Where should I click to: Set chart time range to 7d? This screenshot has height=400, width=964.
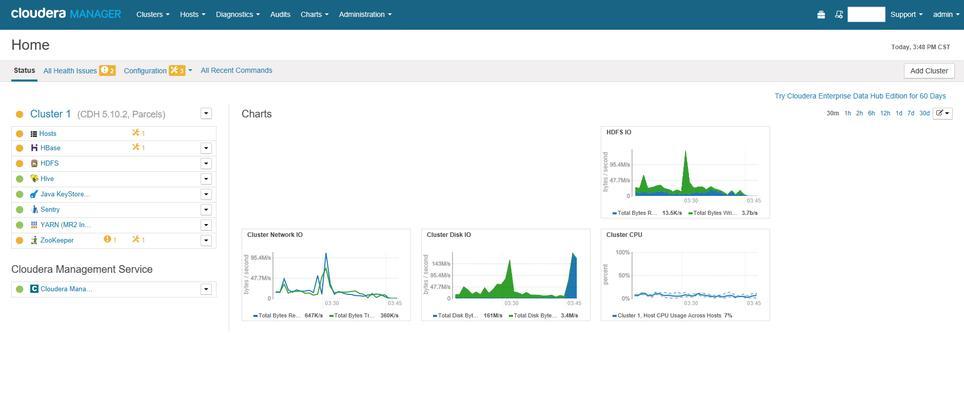coord(911,114)
